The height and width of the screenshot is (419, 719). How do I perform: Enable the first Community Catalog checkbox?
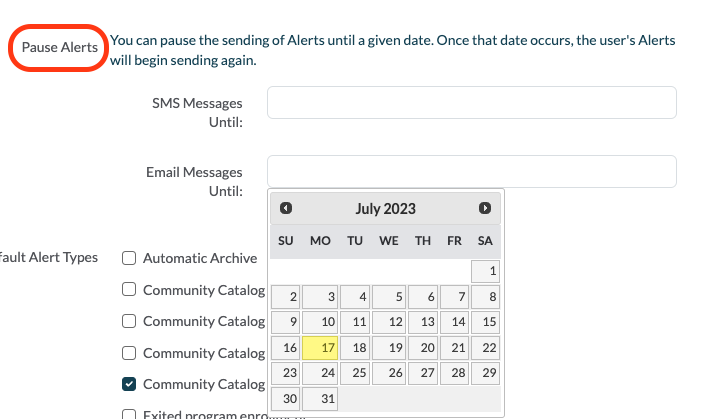[x=129, y=291]
